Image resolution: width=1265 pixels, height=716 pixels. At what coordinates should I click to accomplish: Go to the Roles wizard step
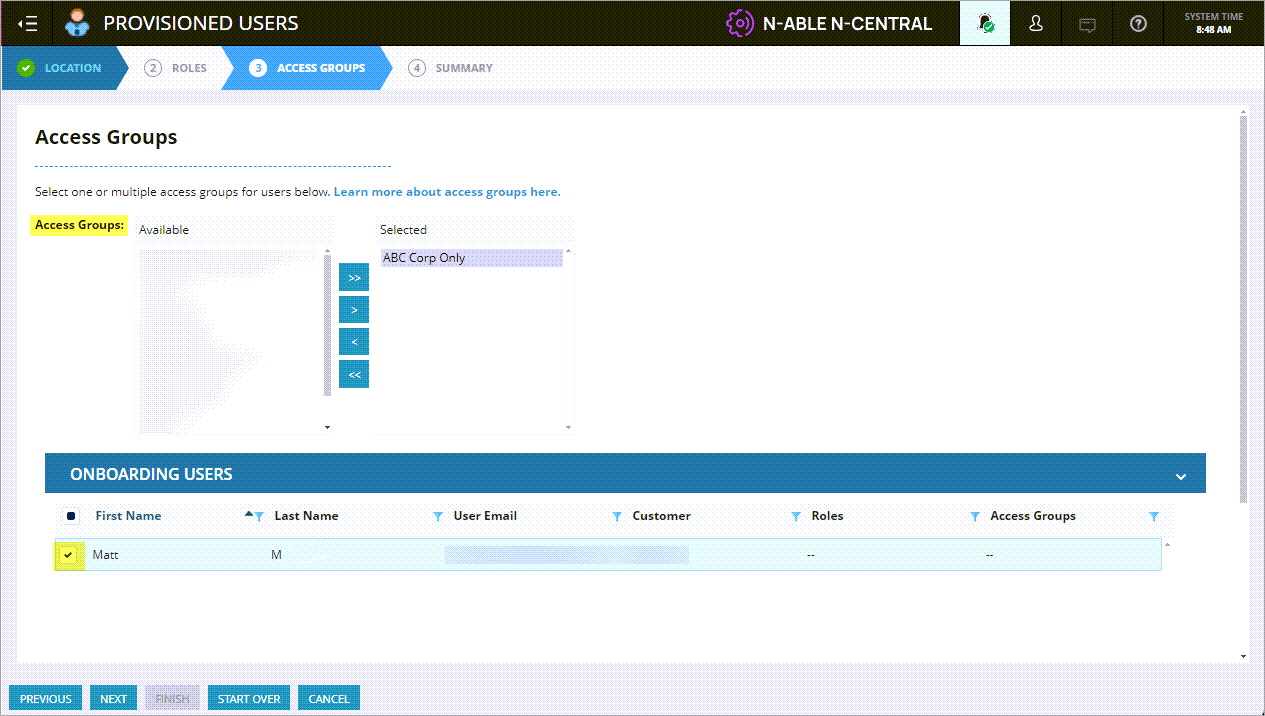pos(176,68)
